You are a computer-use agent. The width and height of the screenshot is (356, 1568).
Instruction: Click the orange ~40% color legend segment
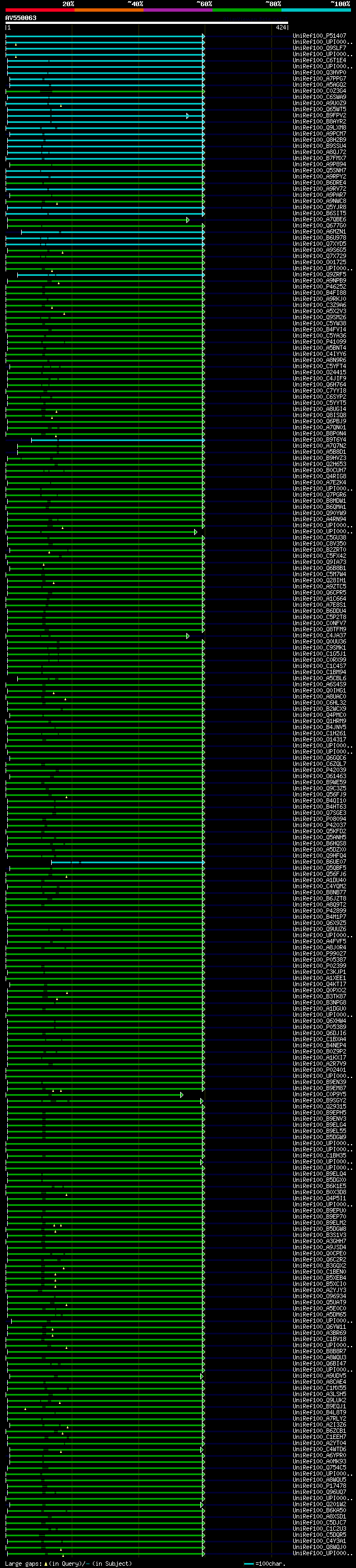109,11
